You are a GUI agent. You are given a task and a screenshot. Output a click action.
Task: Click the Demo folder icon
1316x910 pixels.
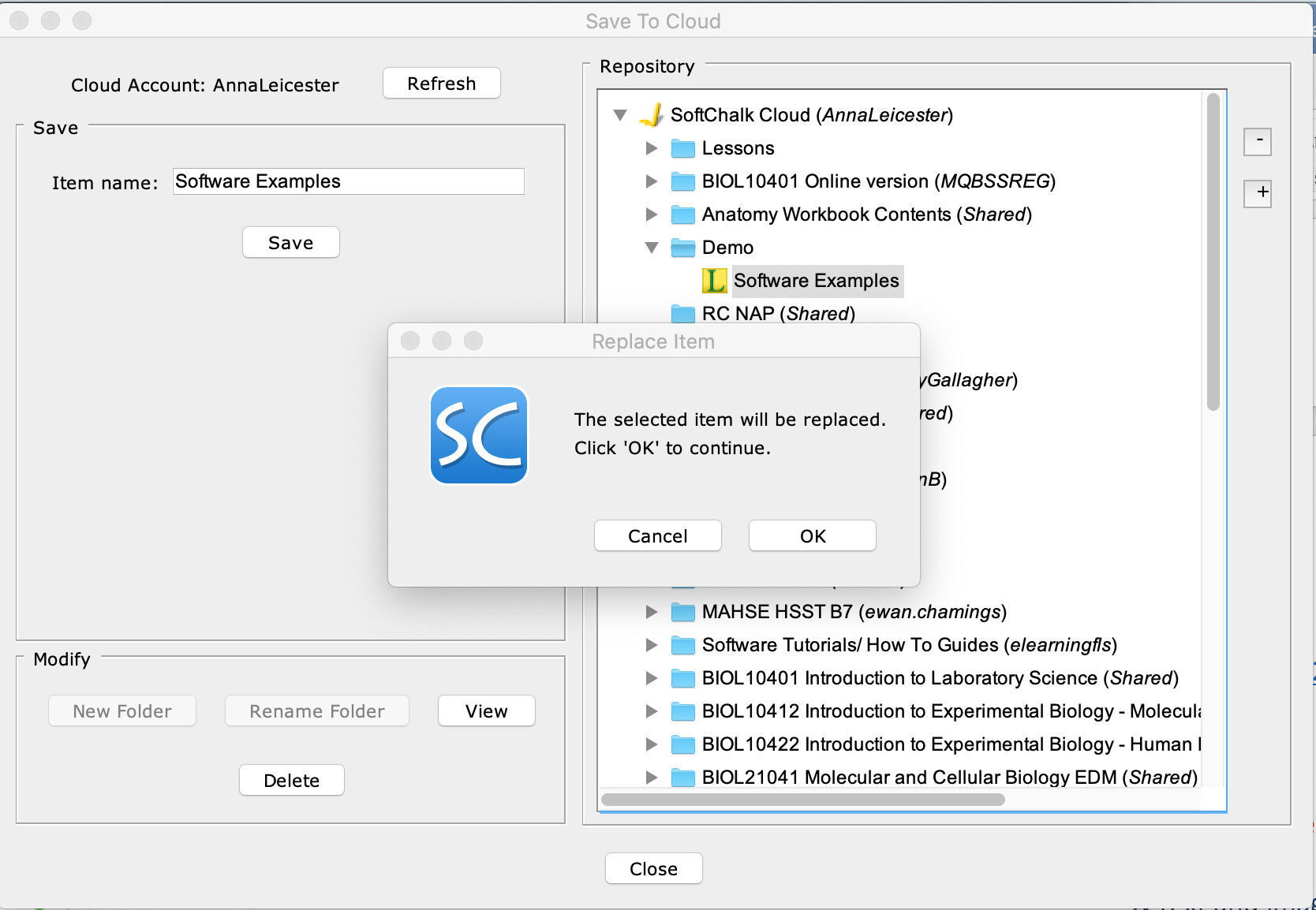click(x=682, y=248)
